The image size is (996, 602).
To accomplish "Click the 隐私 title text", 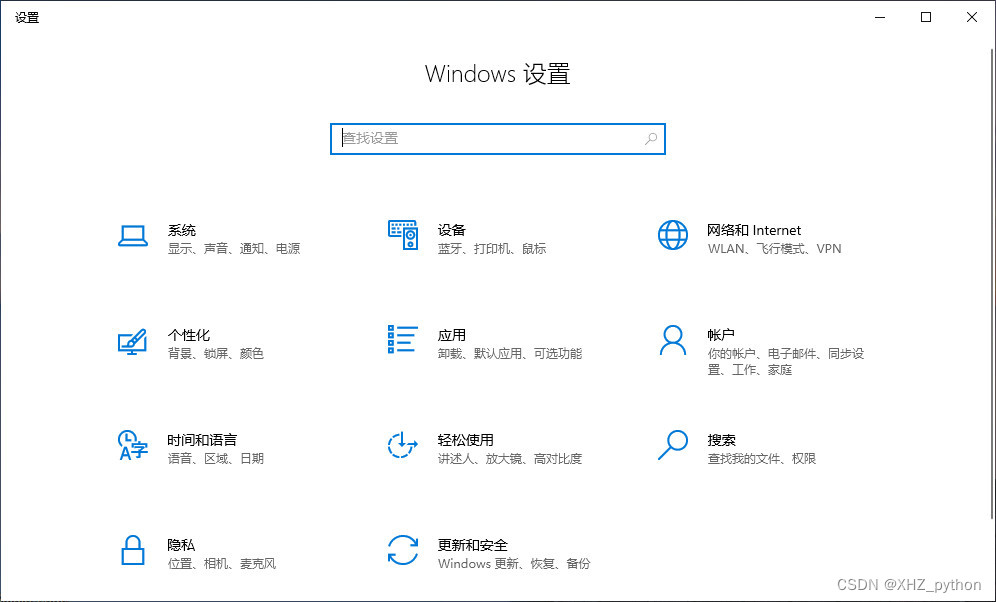I will coord(181,545).
